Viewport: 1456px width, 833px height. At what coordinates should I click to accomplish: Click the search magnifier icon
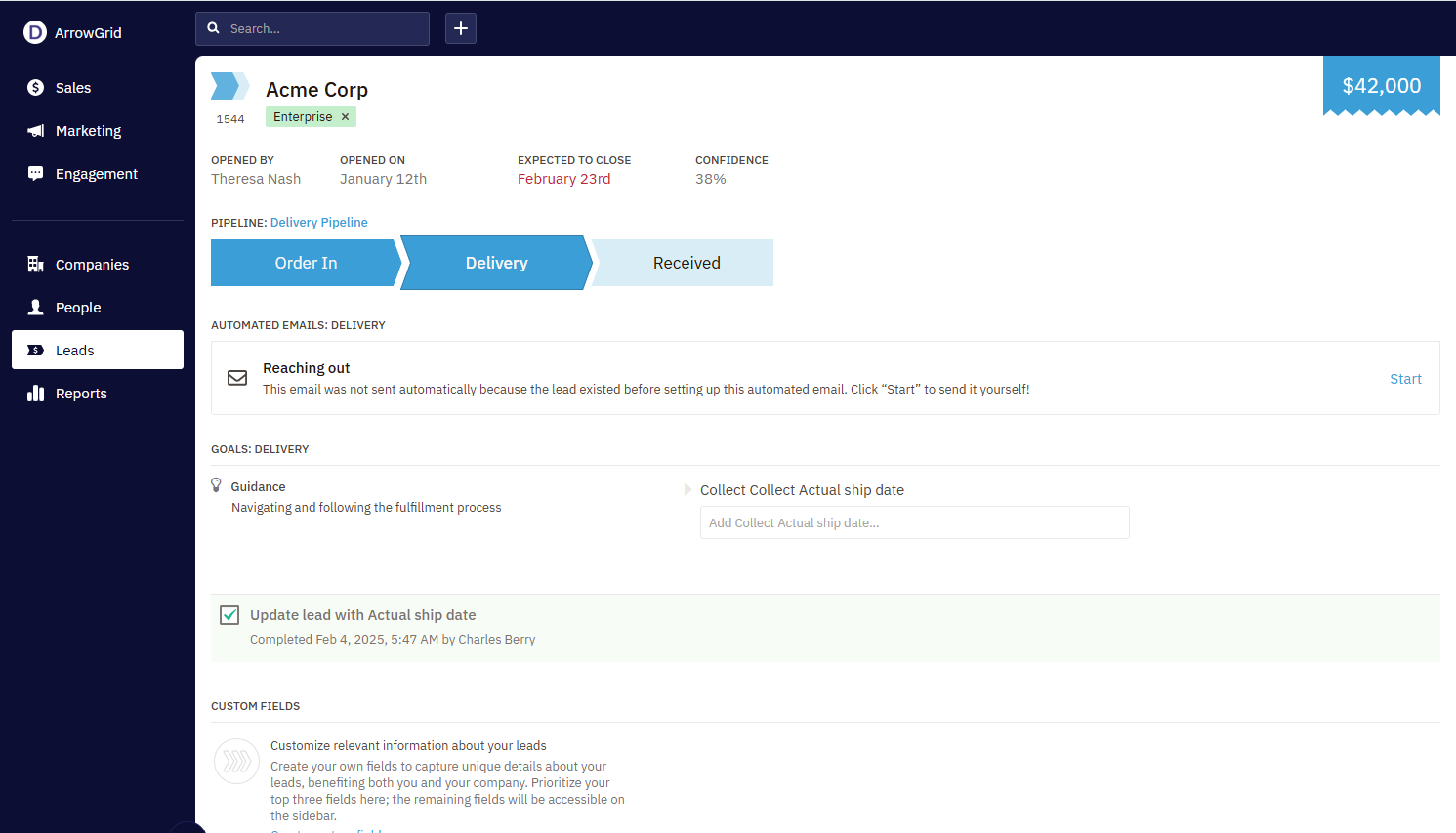click(214, 28)
